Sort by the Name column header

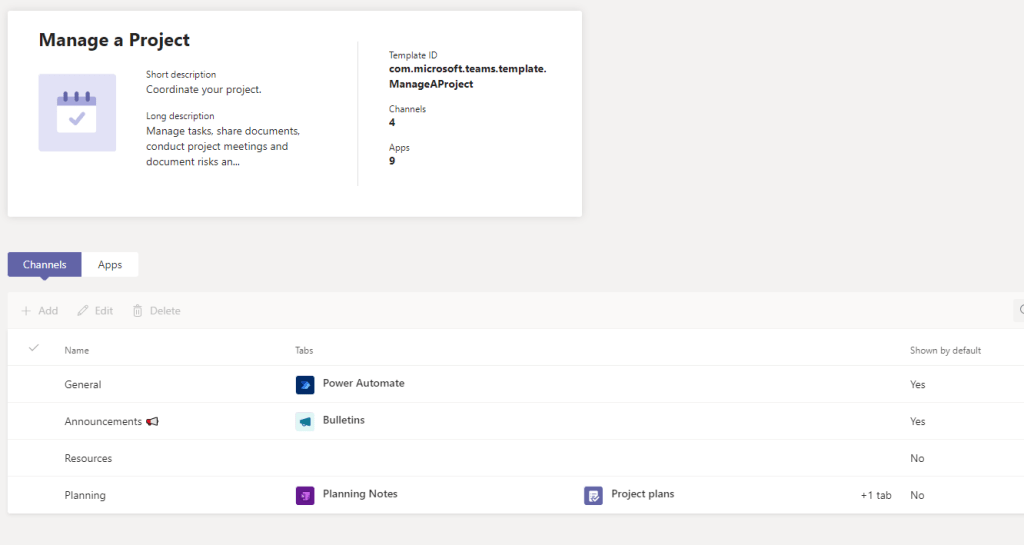click(x=77, y=351)
